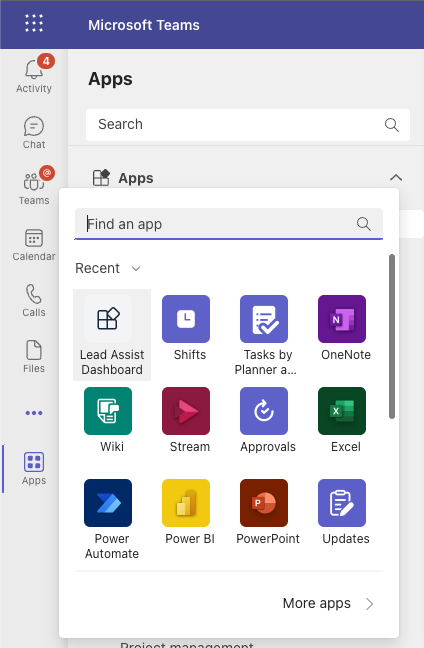
Task: Open the Activity feed
Action: pos(34,74)
